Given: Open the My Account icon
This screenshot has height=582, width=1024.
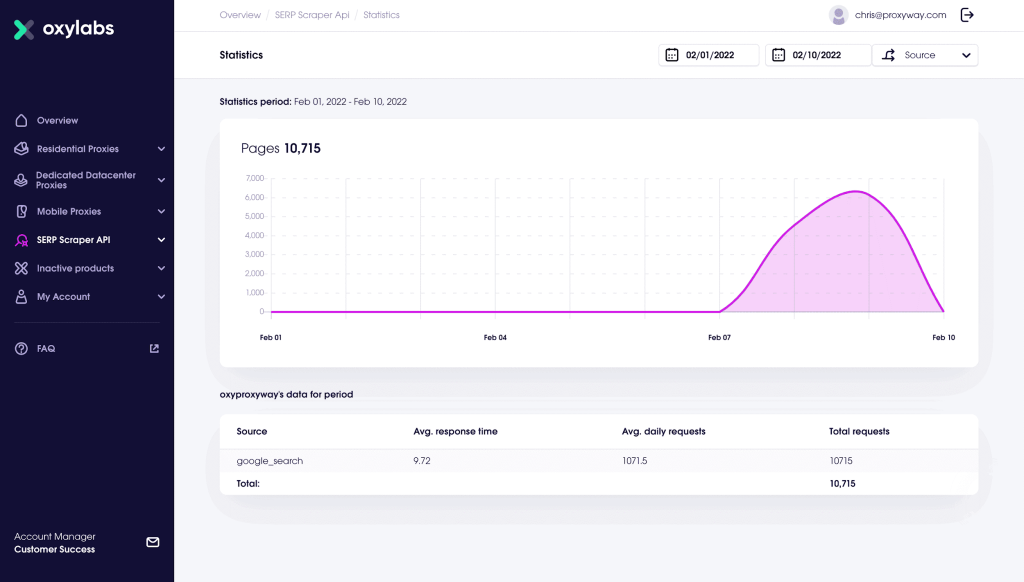Looking at the screenshot, I should pos(22,296).
